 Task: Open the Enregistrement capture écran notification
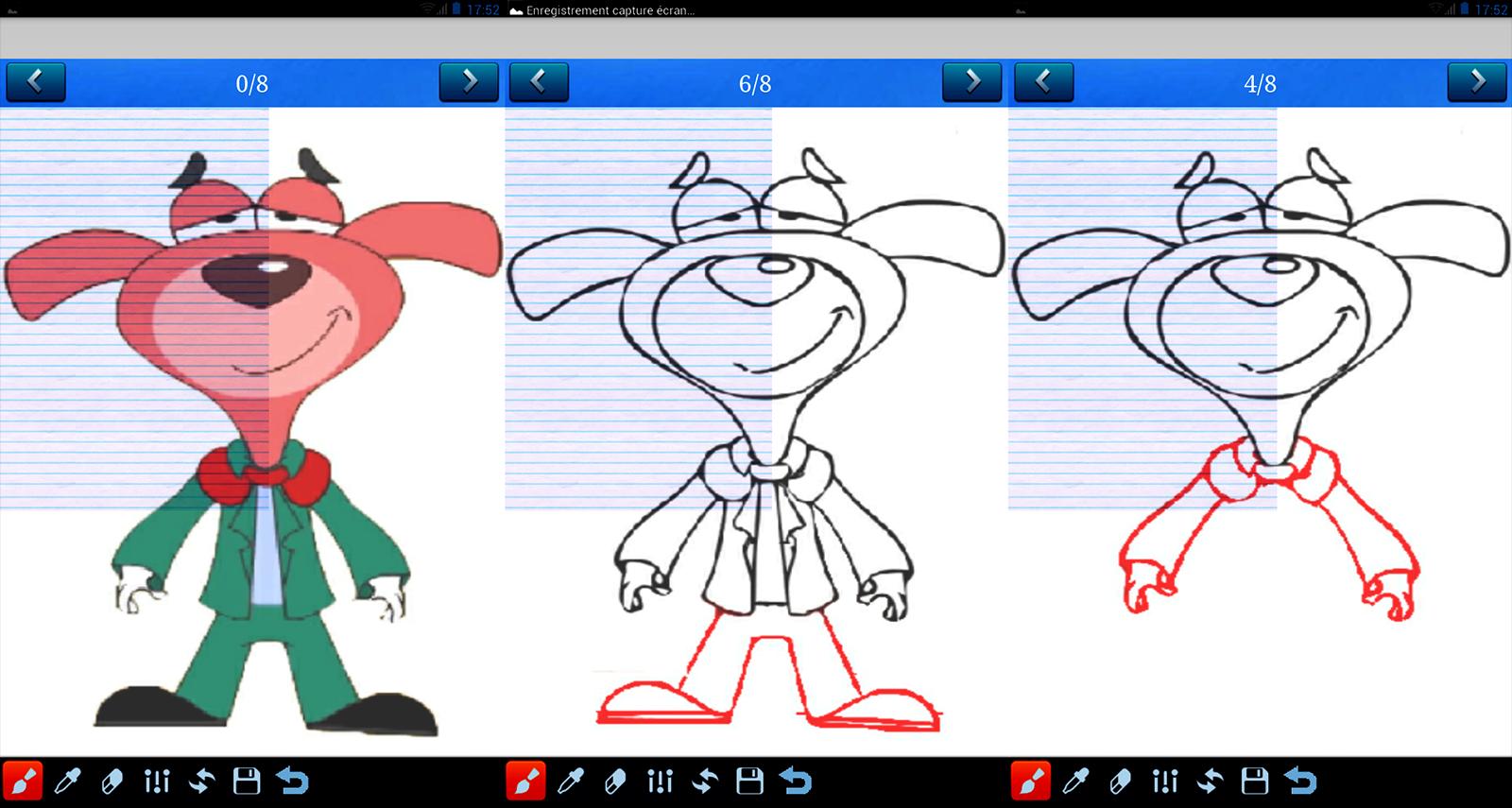(602, 10)
